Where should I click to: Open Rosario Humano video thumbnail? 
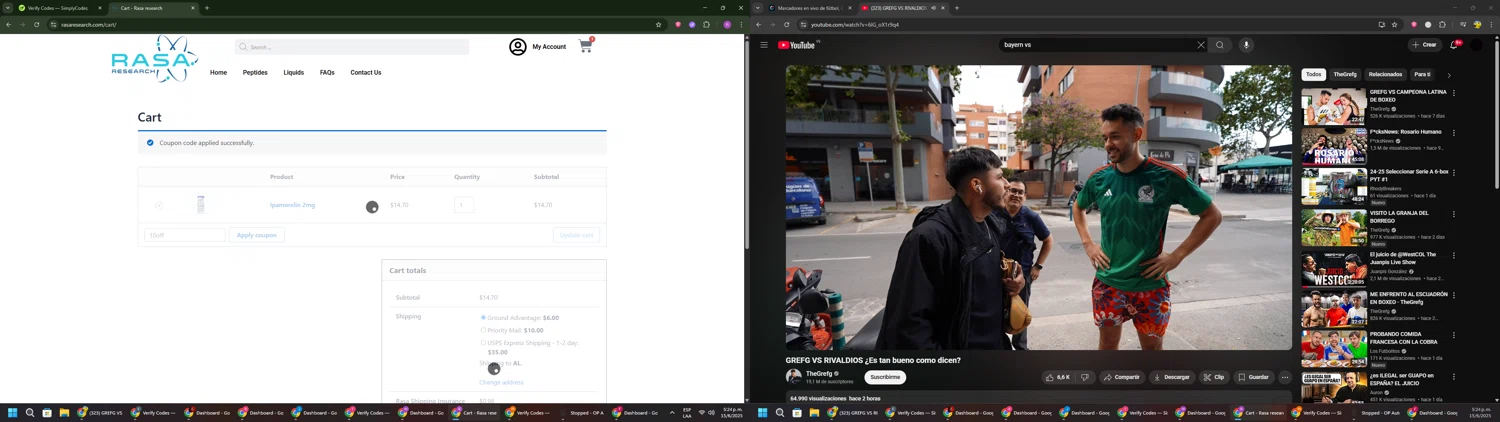coord(1334,146)
